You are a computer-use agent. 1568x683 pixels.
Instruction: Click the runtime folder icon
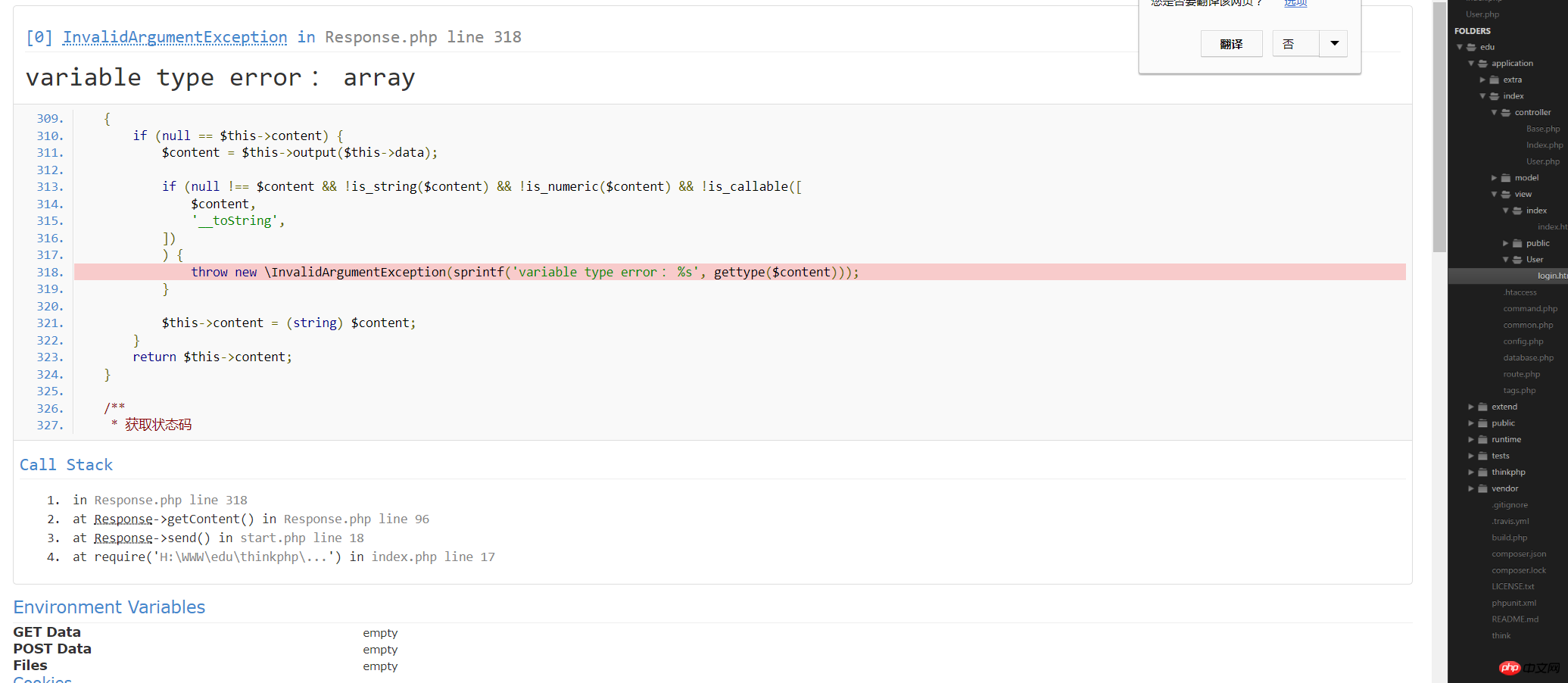tap(1483, 439)
